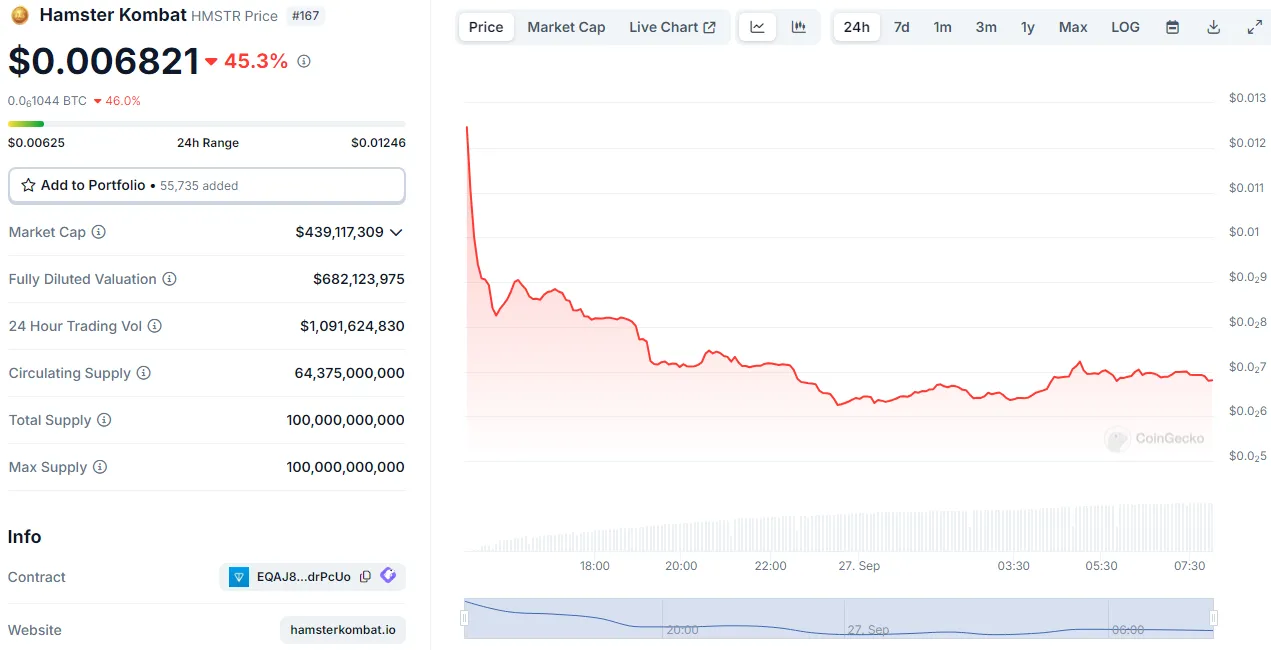Viewport: 1271px width, 650px height.
Task: Select the 7d timeframe tab
Action: [901, 27]
